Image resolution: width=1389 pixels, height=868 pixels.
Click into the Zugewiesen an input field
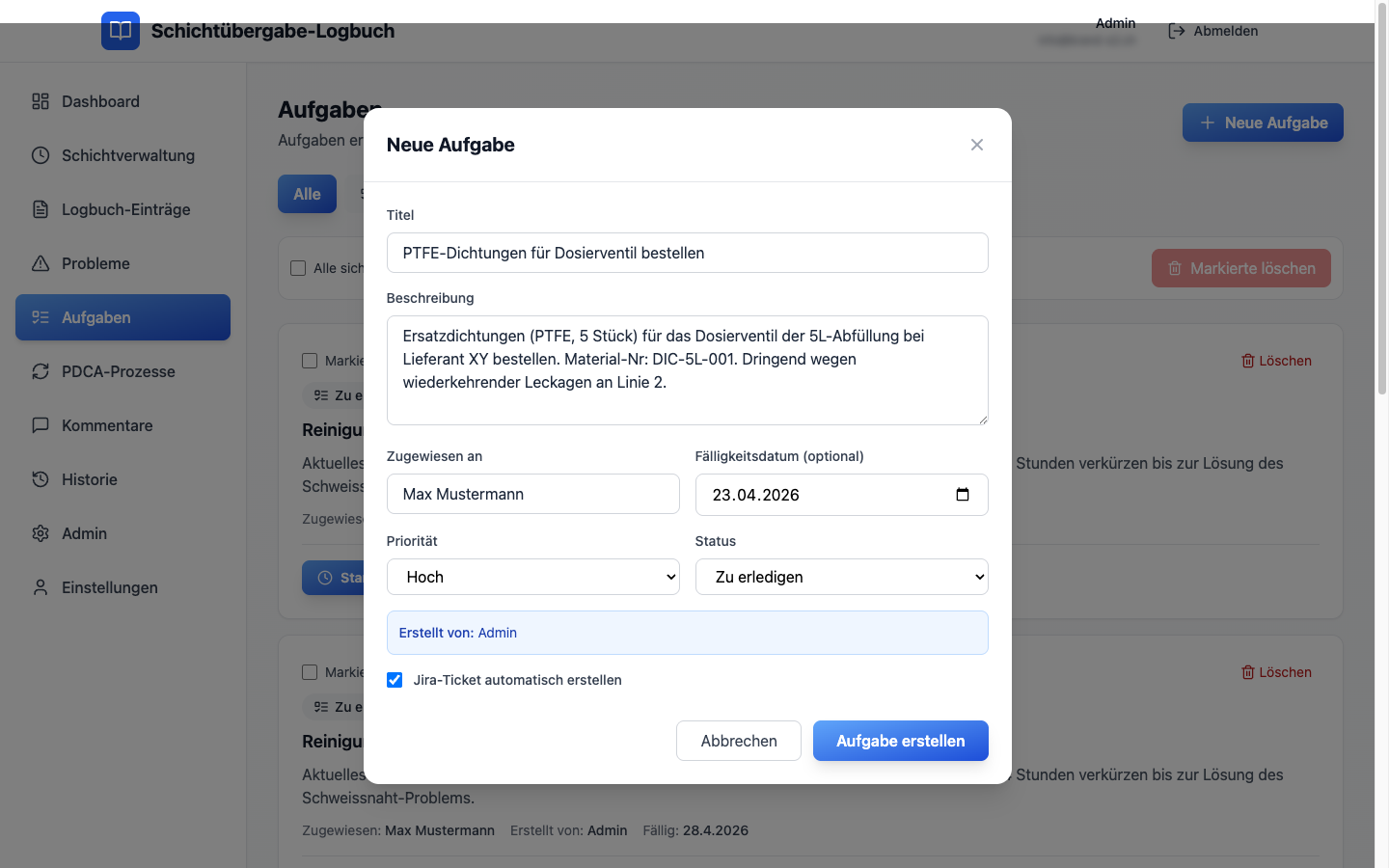pos(532,494)
